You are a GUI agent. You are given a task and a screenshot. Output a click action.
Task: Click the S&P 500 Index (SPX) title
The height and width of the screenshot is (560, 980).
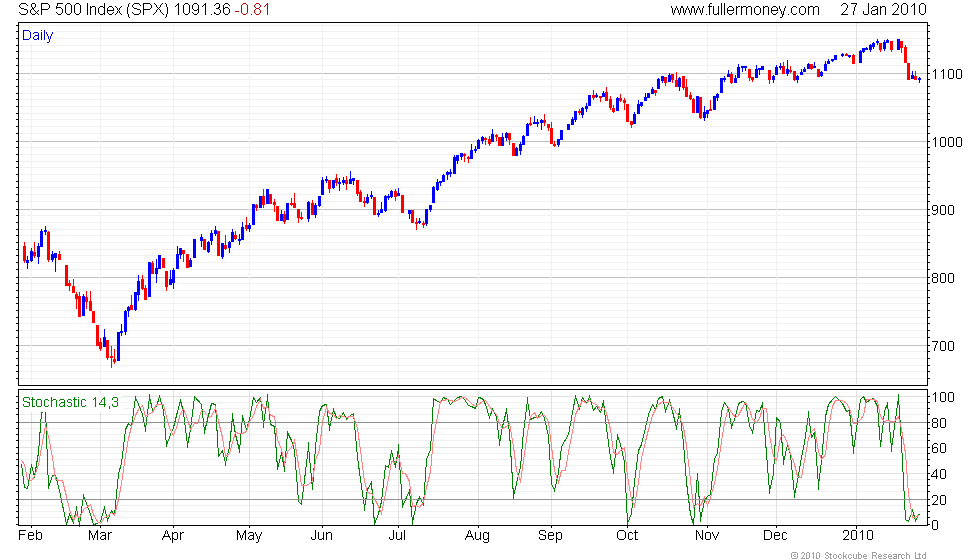93,9
